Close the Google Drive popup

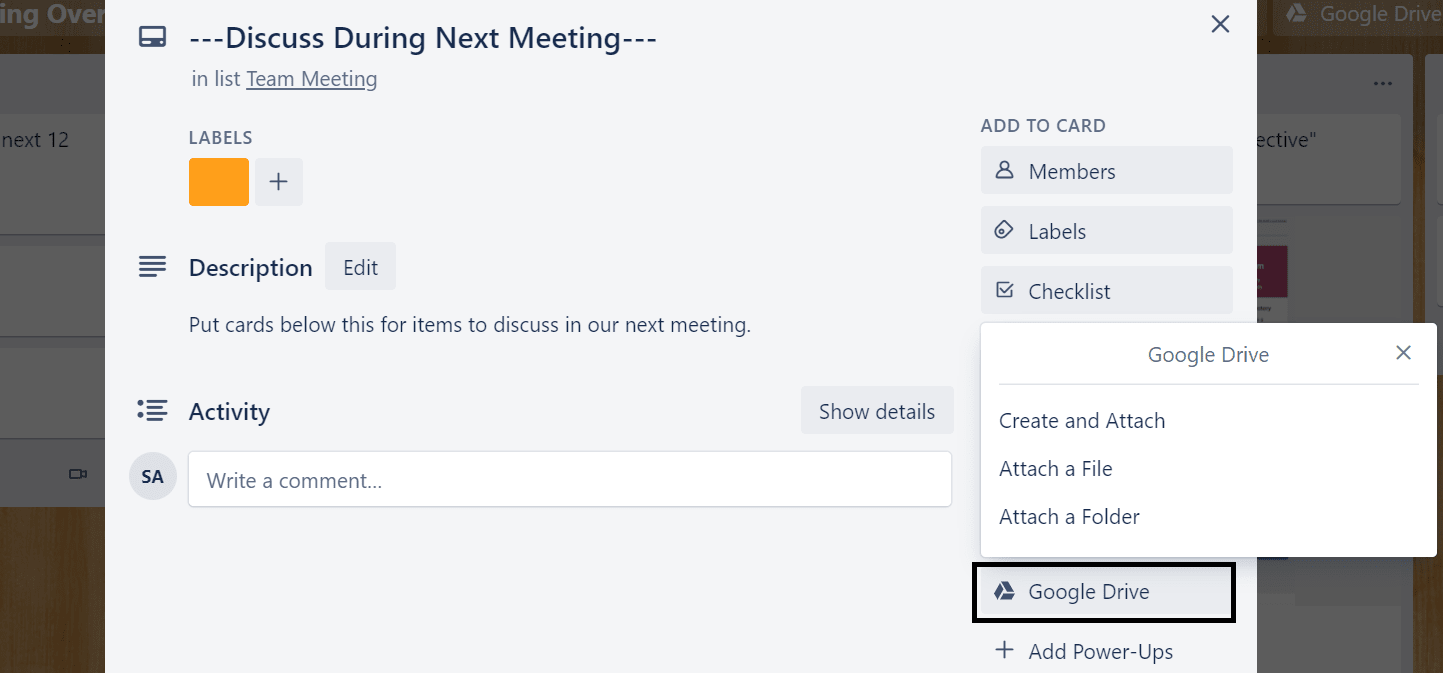pos(1404,353)
